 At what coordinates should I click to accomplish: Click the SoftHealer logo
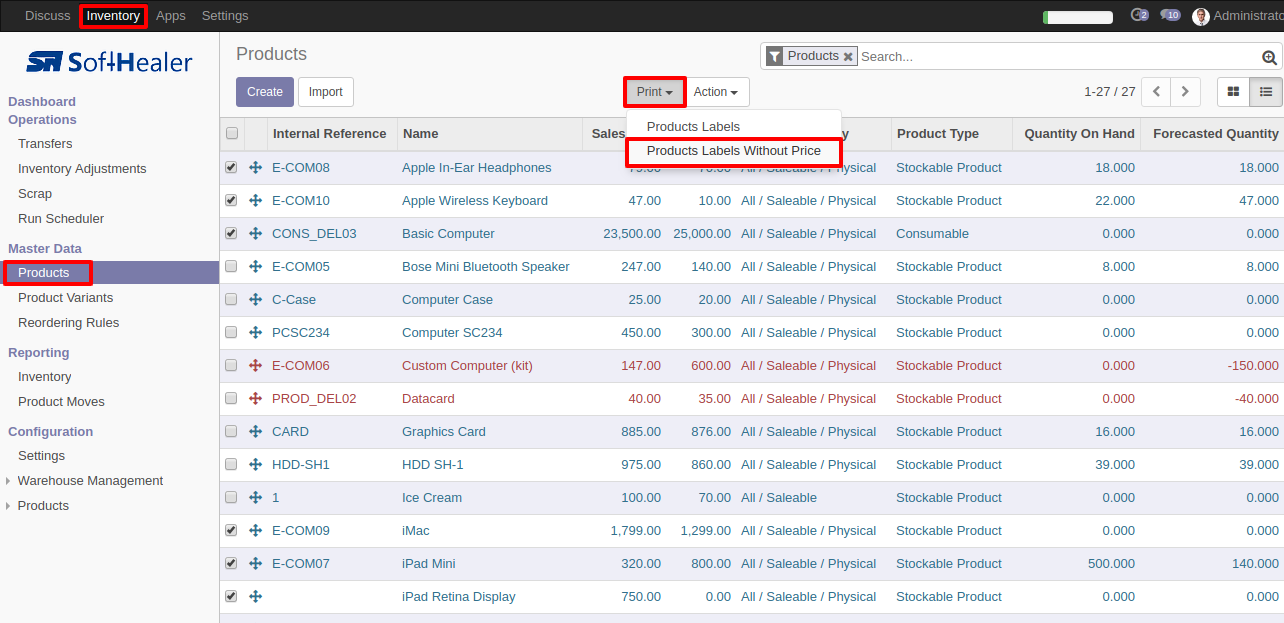coord(109,62)
